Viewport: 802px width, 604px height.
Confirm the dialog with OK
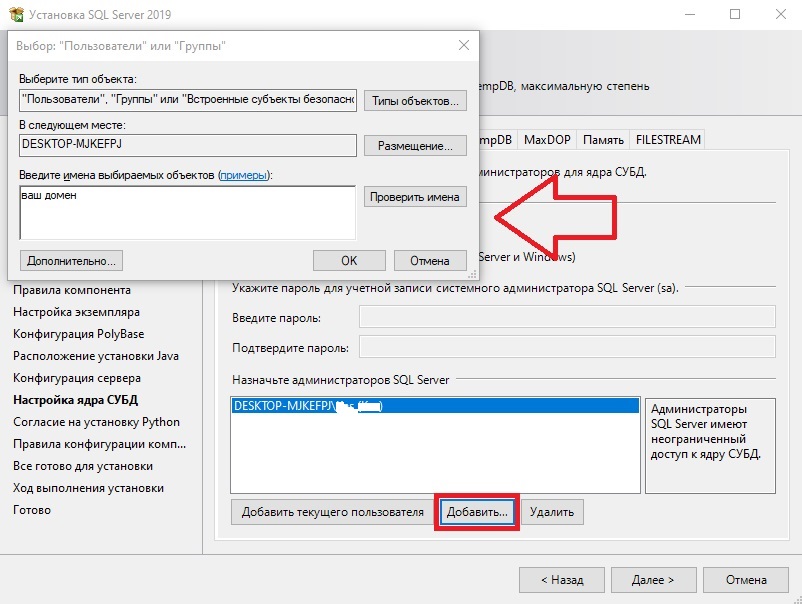[349, 261]
